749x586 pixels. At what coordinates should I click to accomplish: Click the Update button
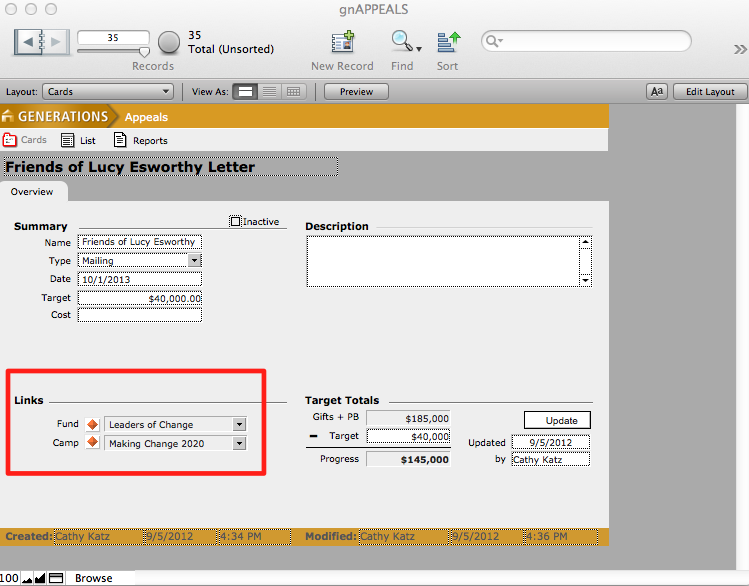(x=556, y=420)
